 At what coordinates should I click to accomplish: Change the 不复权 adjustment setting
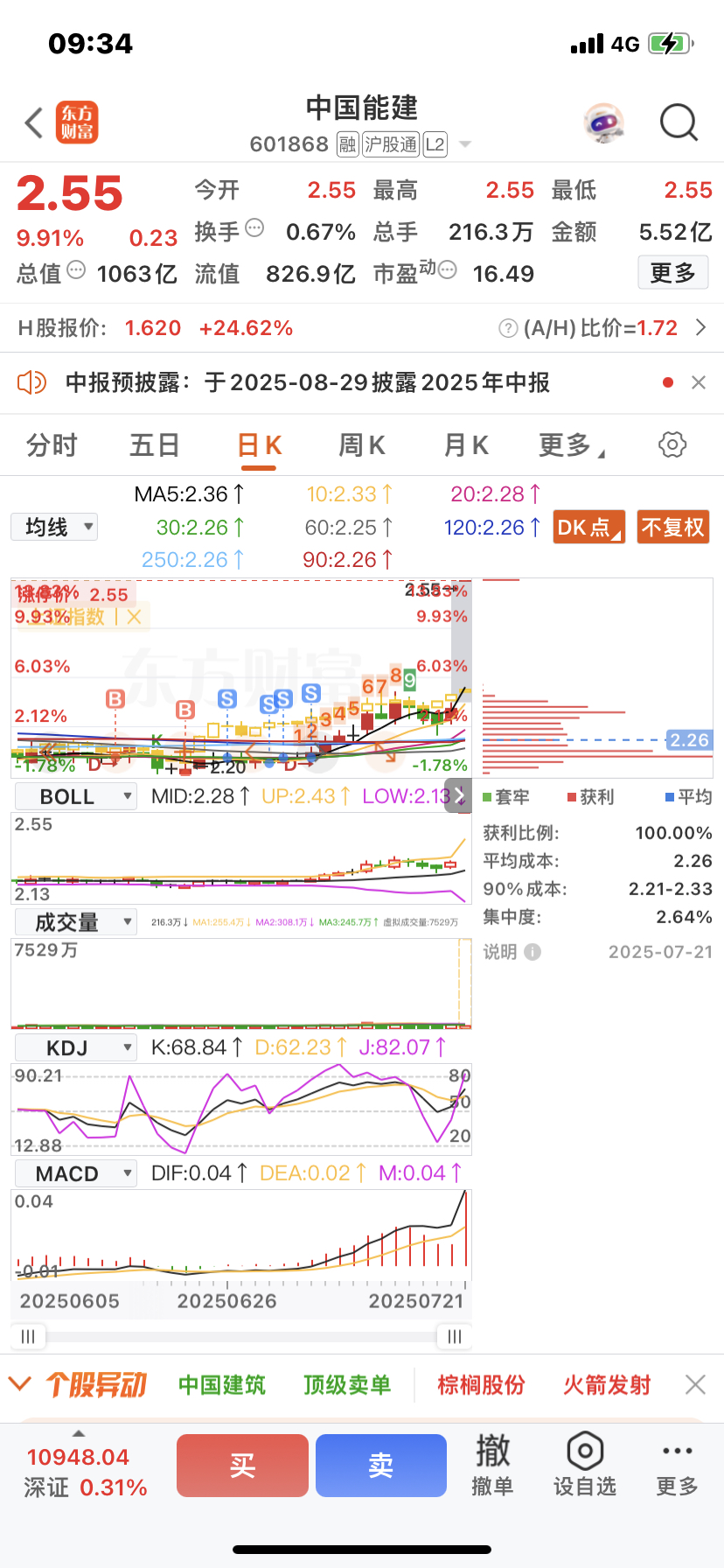coord(672,527)
